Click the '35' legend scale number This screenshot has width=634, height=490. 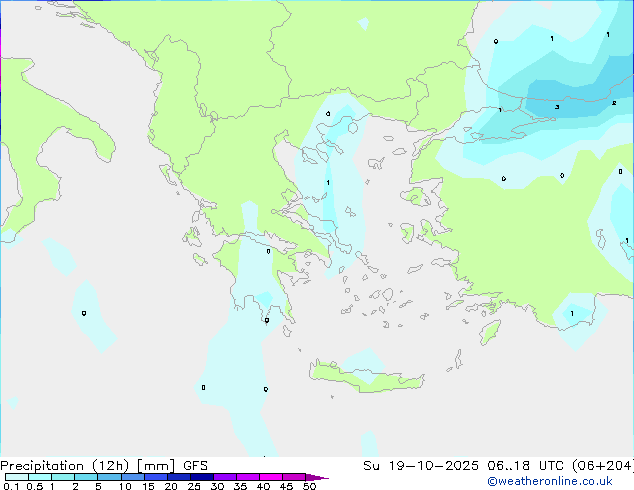(x=240, y=486)
